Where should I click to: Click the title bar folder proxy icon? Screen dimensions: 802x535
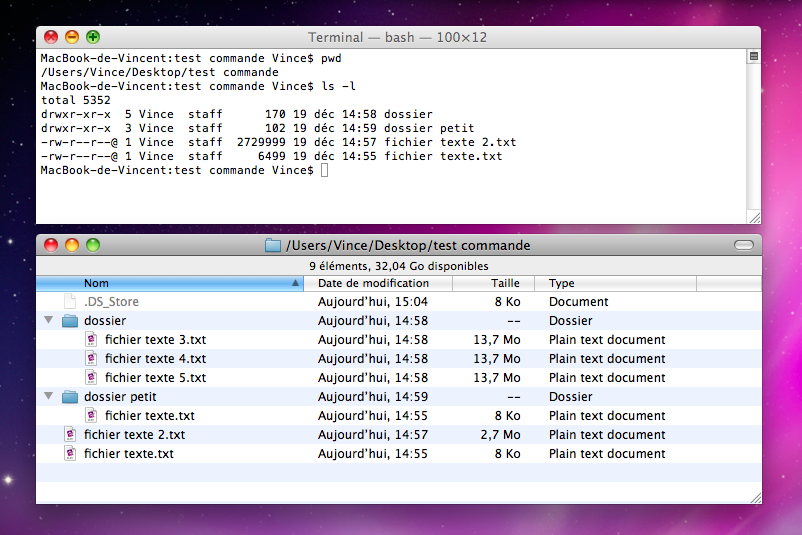273,246
